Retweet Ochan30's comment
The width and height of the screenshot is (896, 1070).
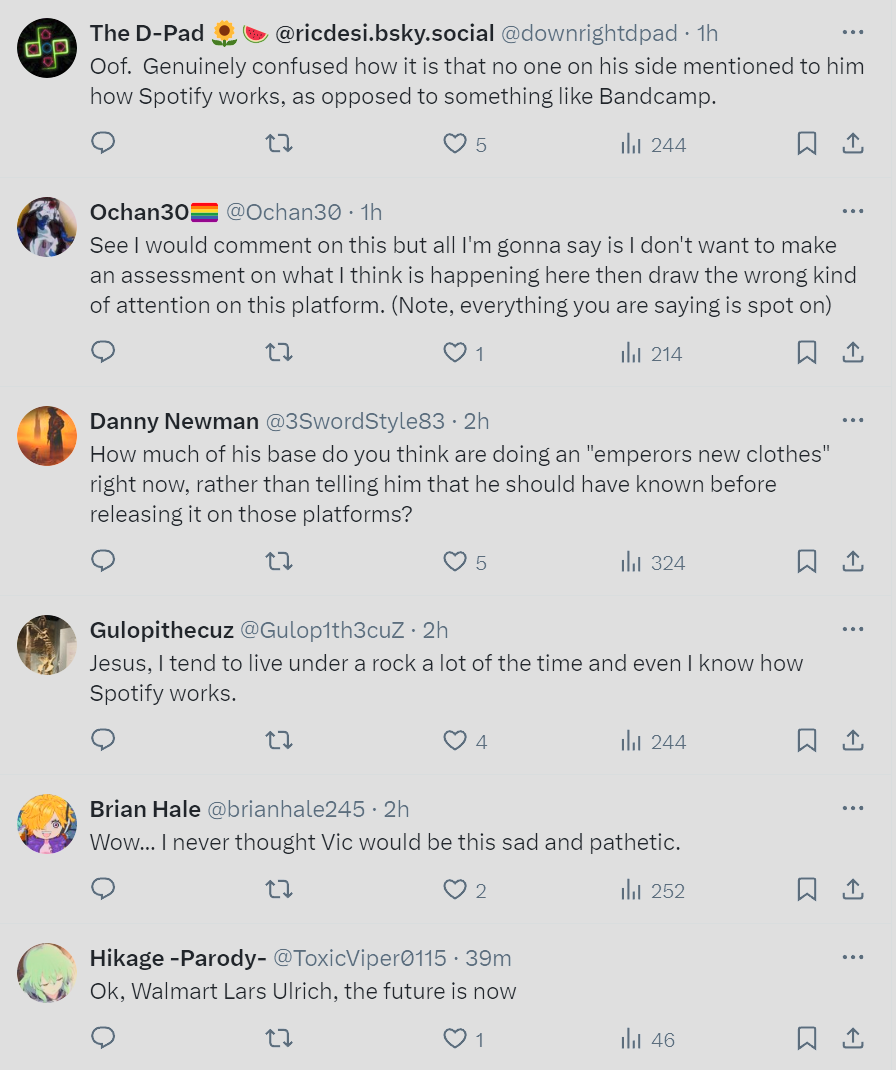point(279,352)
